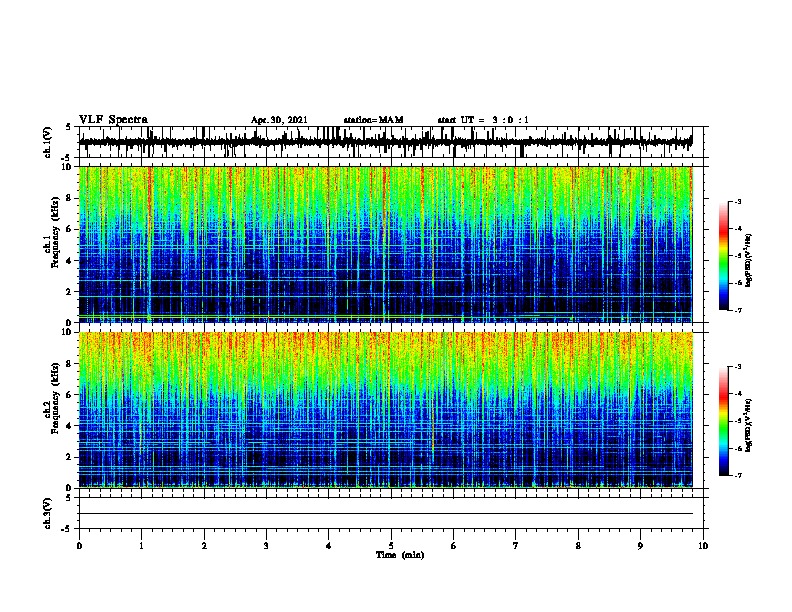Click the "ch.3(V)" axis label

click(47, 513)
